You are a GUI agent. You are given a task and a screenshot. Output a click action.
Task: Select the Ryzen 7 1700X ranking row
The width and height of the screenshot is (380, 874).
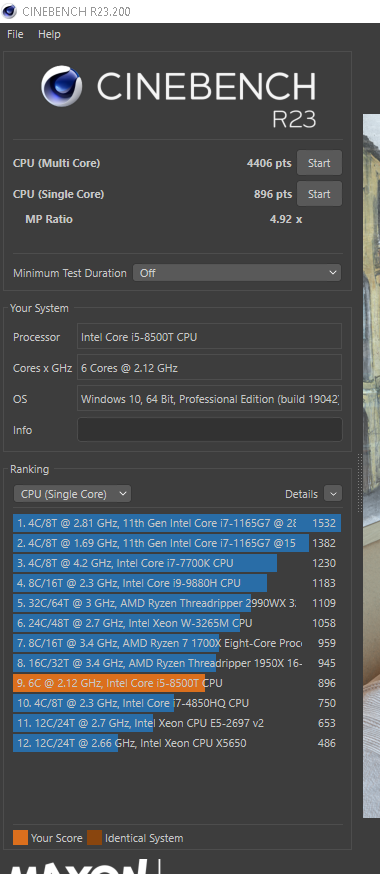pos(177,643)
